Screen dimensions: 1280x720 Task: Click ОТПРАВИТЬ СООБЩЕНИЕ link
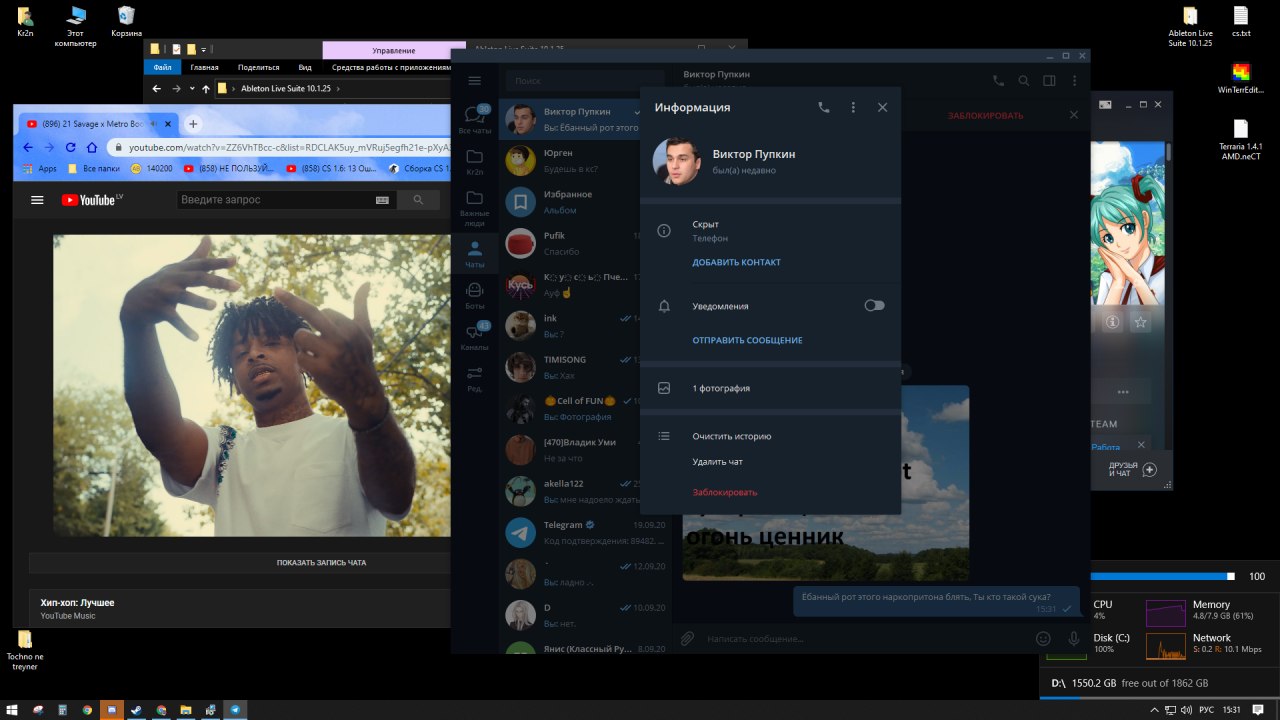point(747,340)
